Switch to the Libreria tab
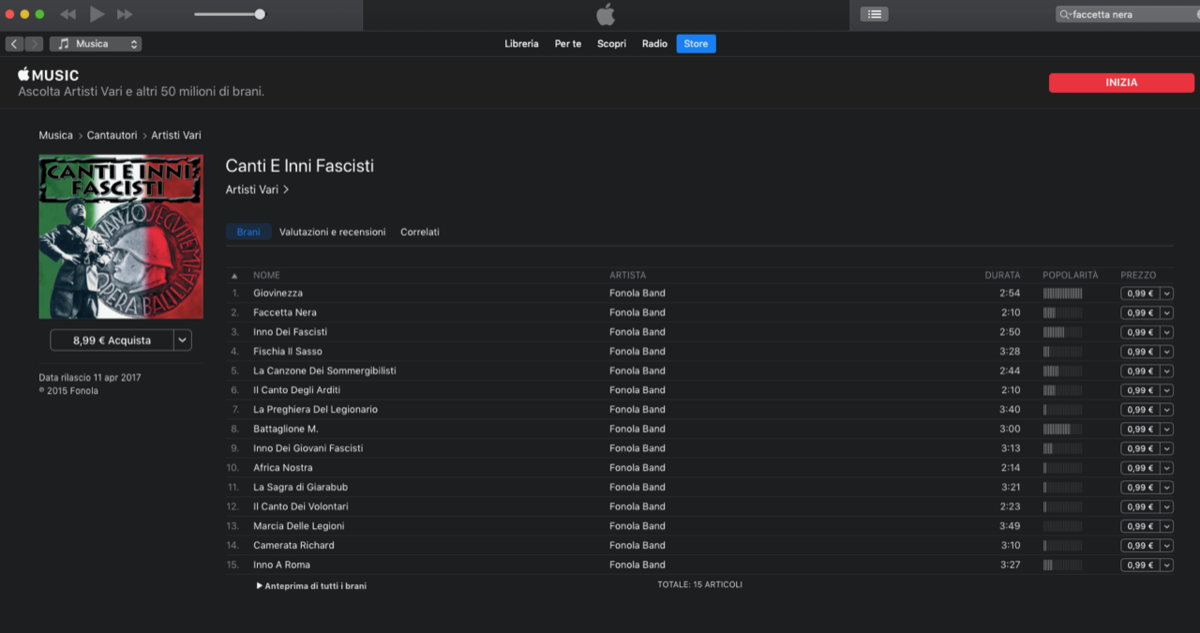 (522, 44)
